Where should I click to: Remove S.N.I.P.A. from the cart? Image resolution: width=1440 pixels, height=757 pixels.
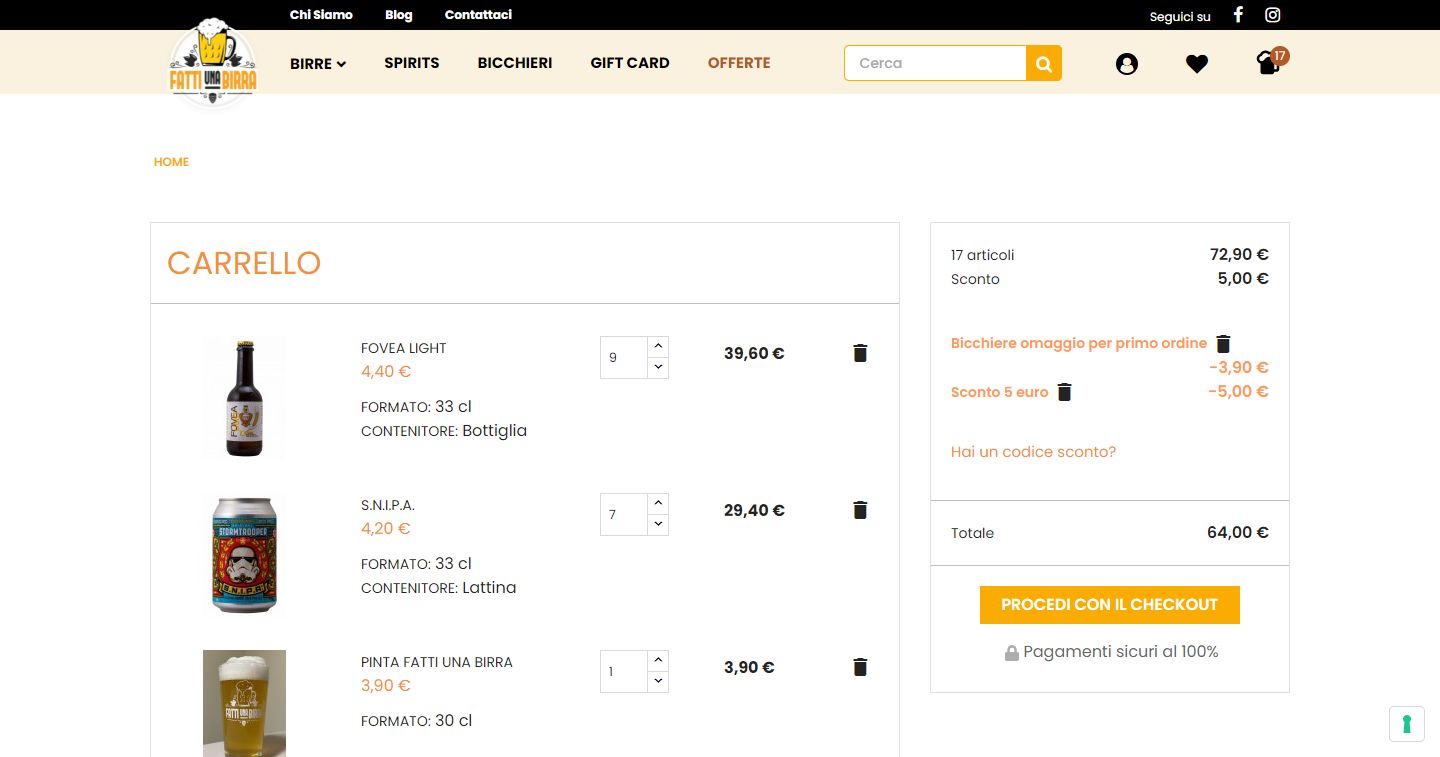[x=860, y=510]
